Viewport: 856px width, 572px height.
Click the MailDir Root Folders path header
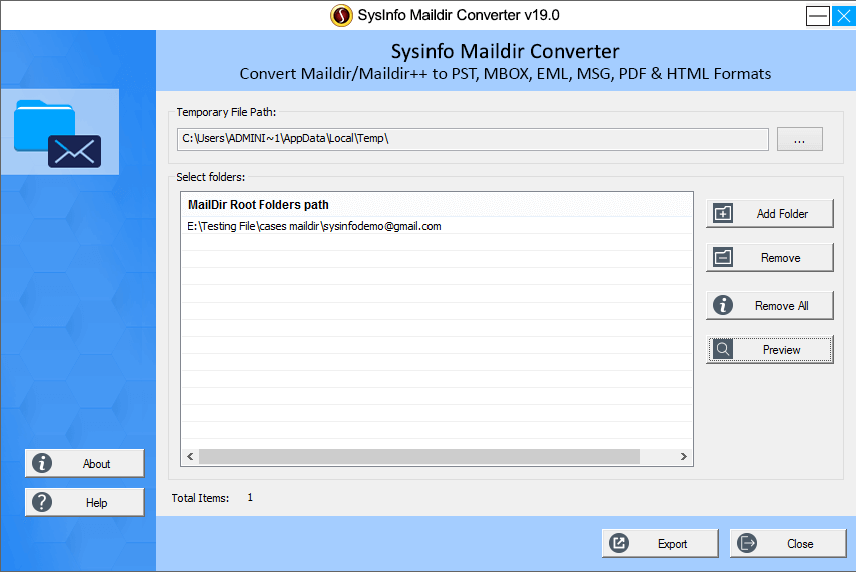pyautogui.click(x=437, y=205)
